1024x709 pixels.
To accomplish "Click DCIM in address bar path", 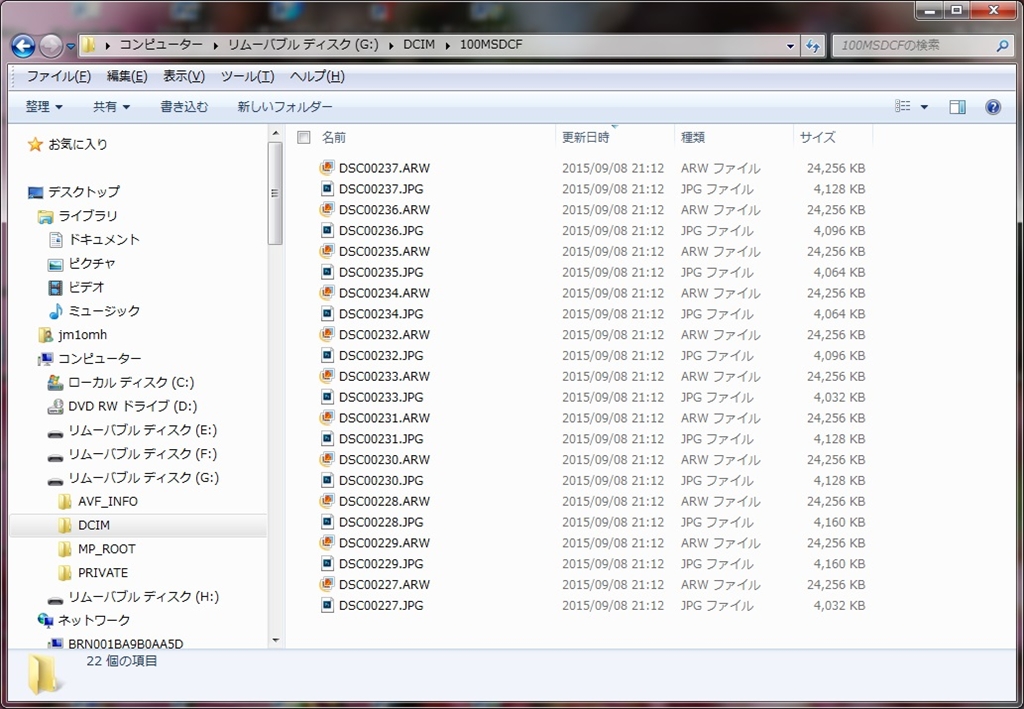I will pos(419,45).
